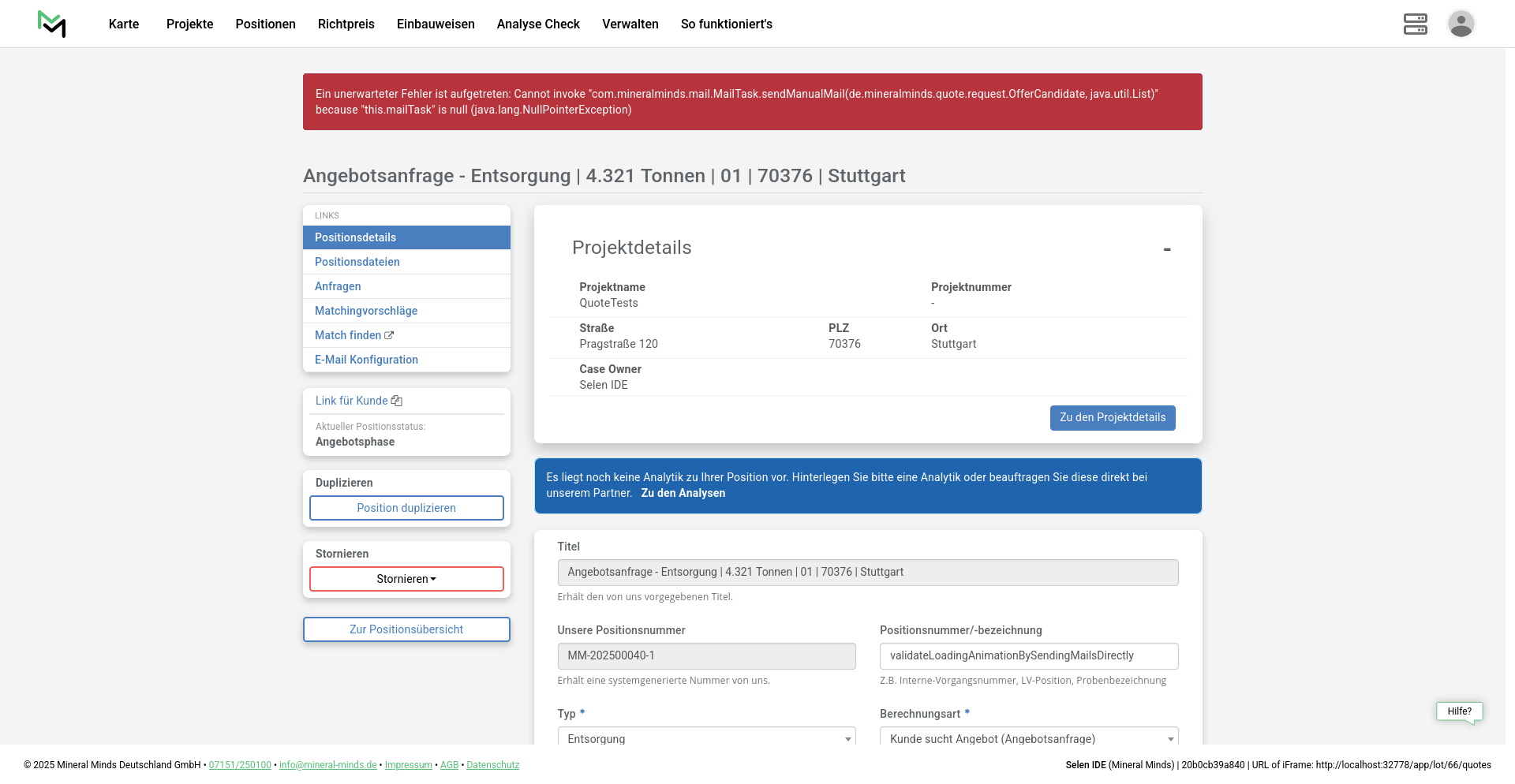Open the Berechnungsart dropdown
This screenshot has height=784, width=1515.
[1028, 738]
